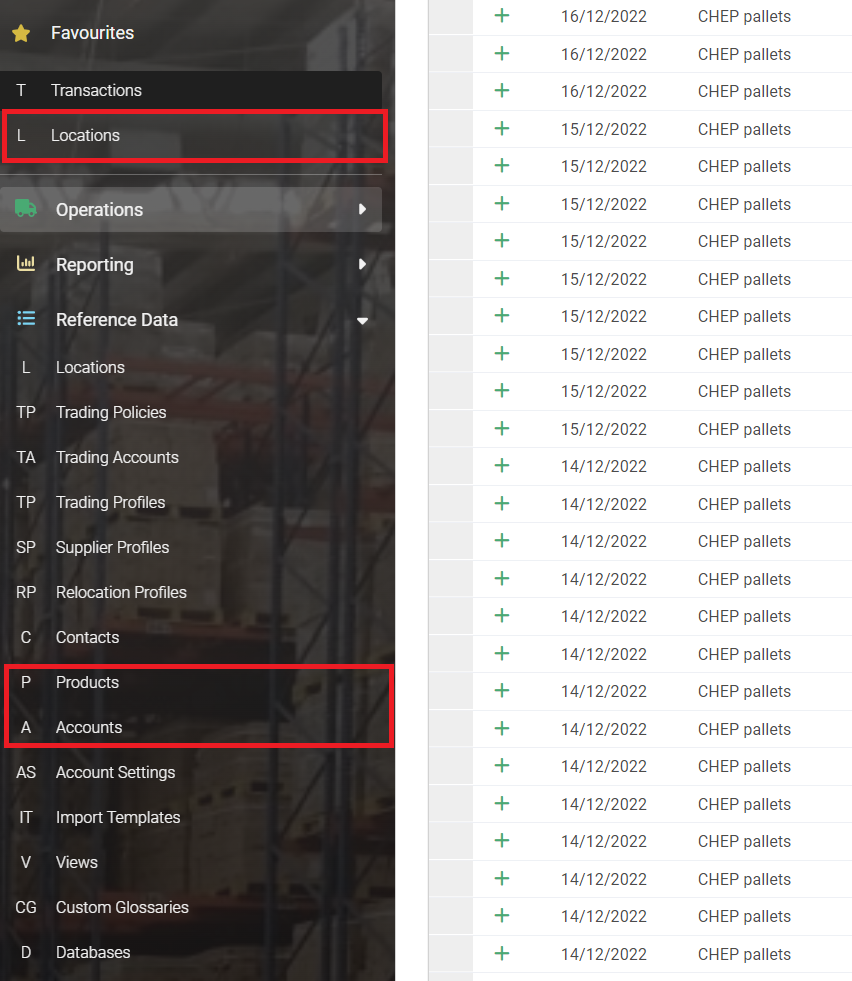
Task: Expand the first 15/12/2022 row plus icon
Action: click(502, 128)
